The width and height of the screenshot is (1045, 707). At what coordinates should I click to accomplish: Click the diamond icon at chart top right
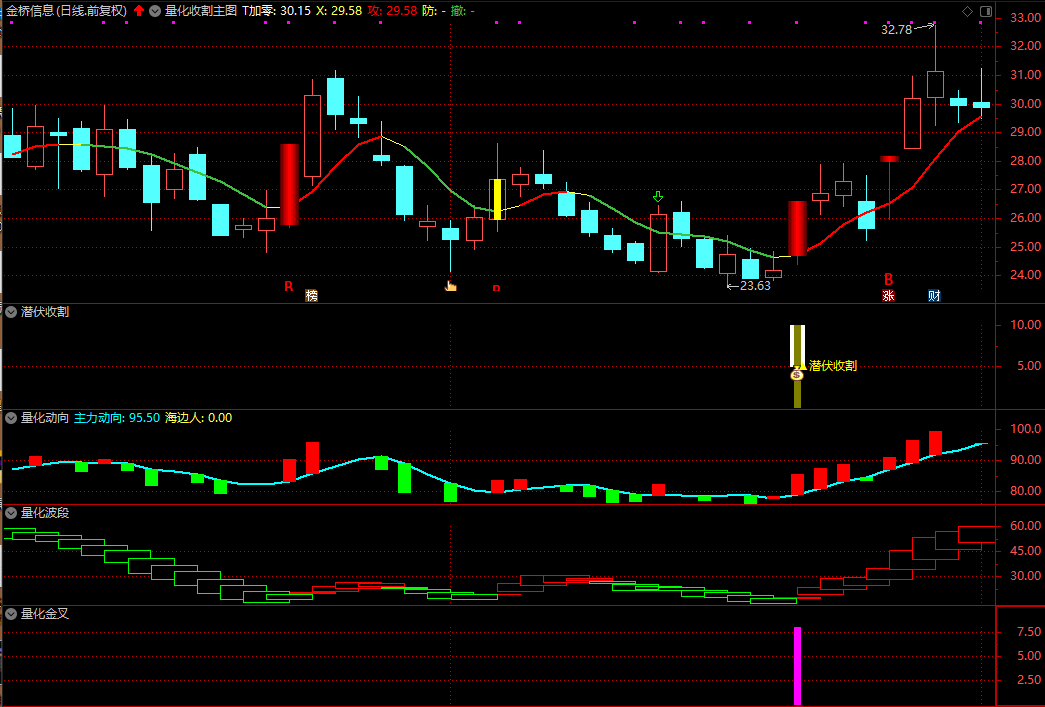[x=967, y=11]
